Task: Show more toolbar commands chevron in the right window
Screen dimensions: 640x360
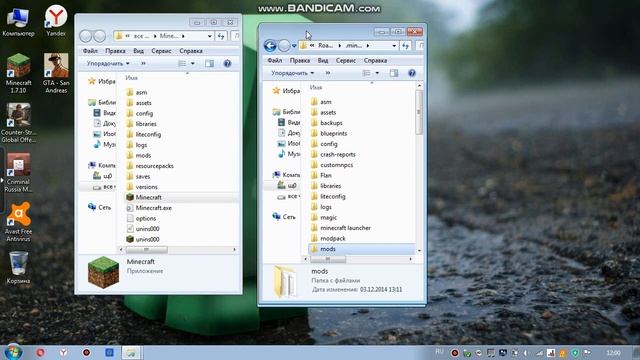Action: 328,73
